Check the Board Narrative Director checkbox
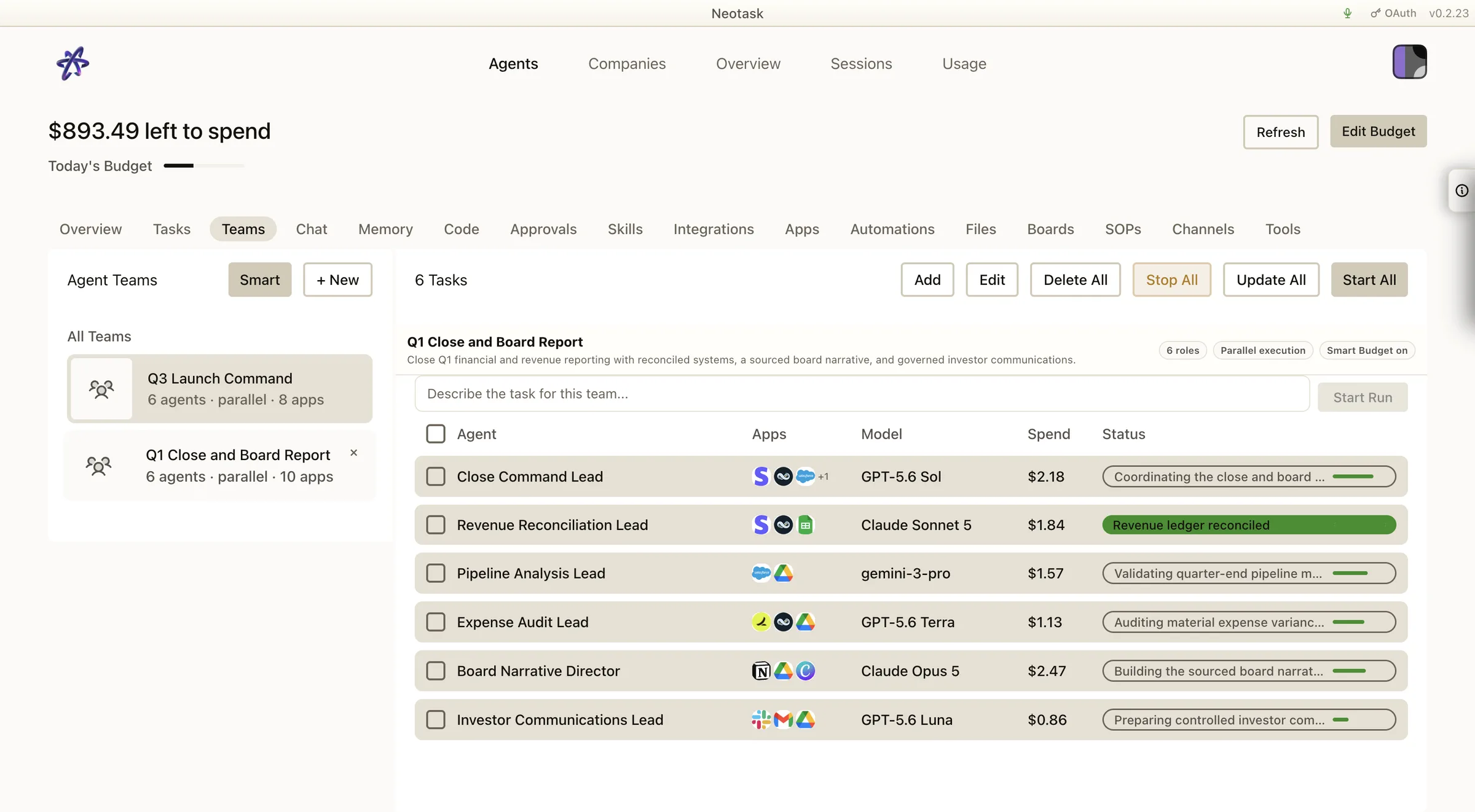The image size is (1475, 812). click(436, 671)
